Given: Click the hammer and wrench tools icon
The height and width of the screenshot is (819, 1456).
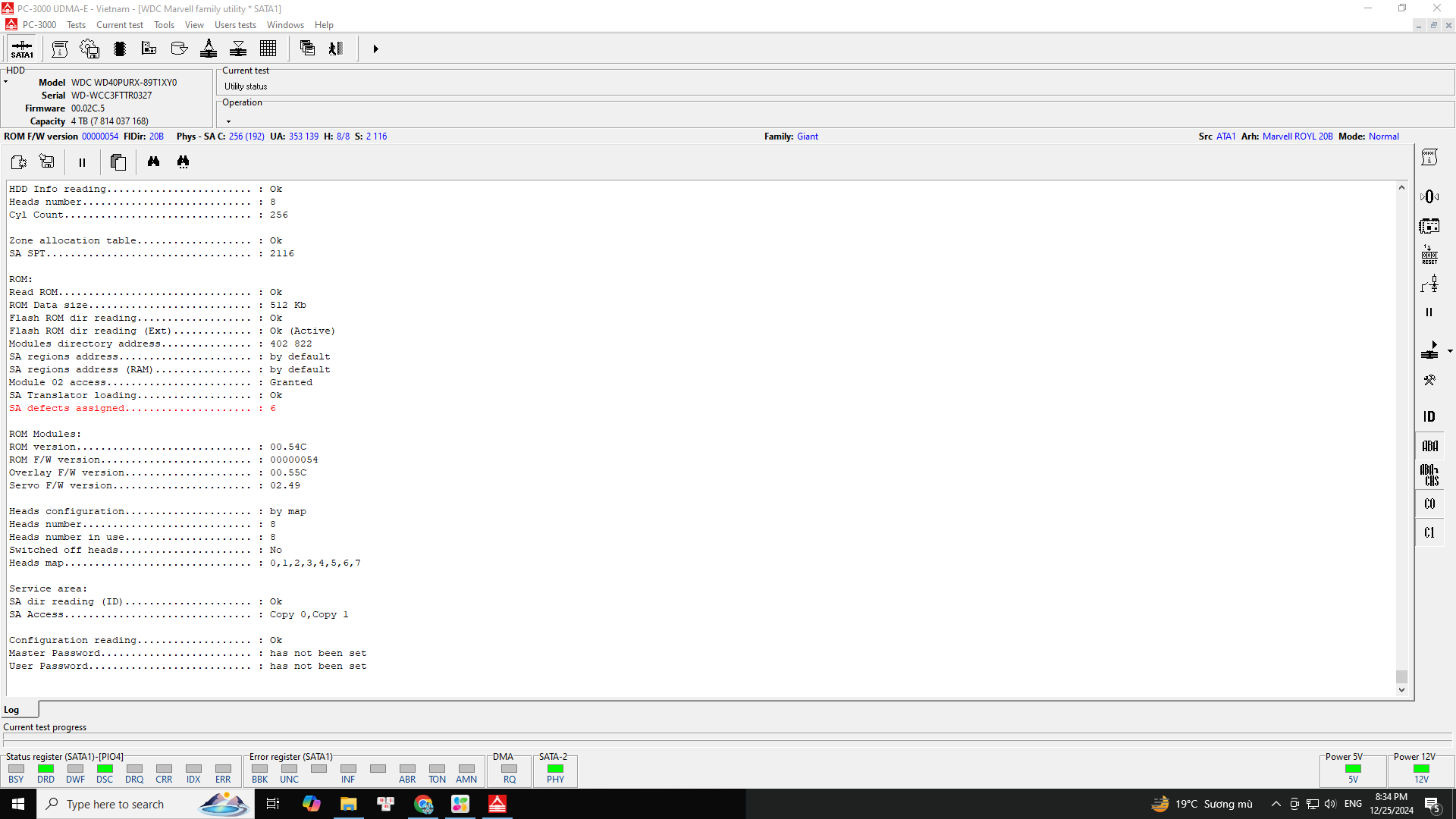Looking at the screenshot, I should tap(1429, 380).
